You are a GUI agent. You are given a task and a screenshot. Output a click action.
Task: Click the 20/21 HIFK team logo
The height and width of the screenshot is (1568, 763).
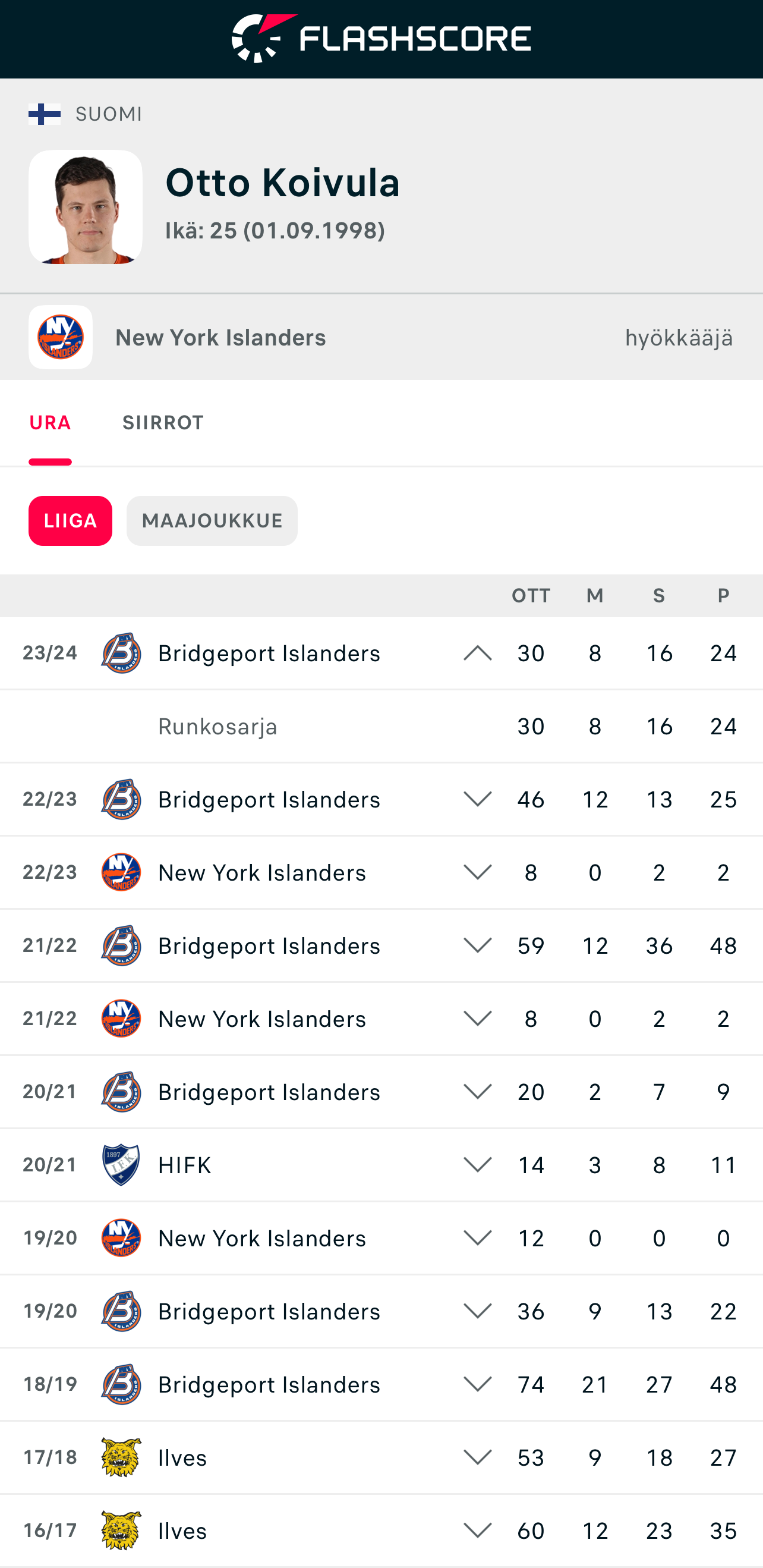121,1165
